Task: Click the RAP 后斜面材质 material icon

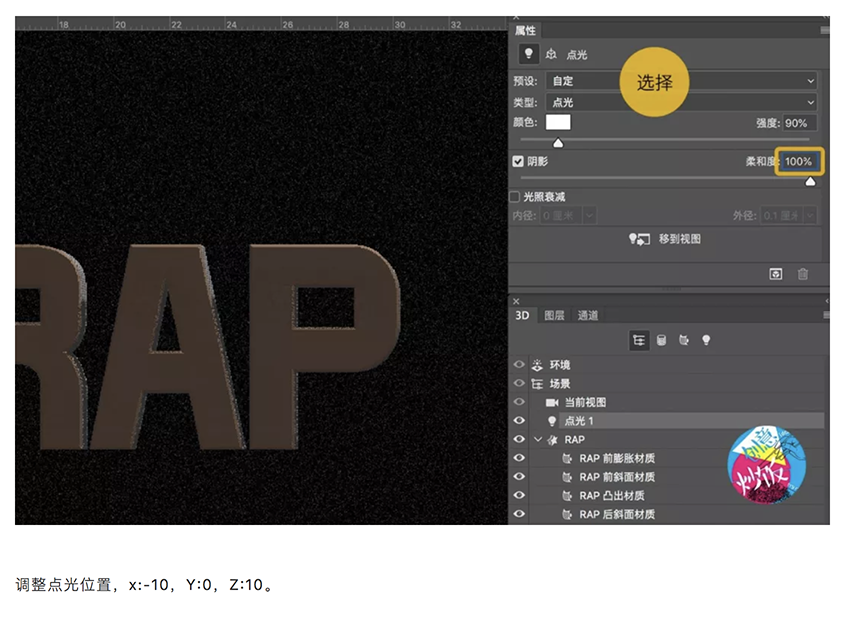Action: 567,514
